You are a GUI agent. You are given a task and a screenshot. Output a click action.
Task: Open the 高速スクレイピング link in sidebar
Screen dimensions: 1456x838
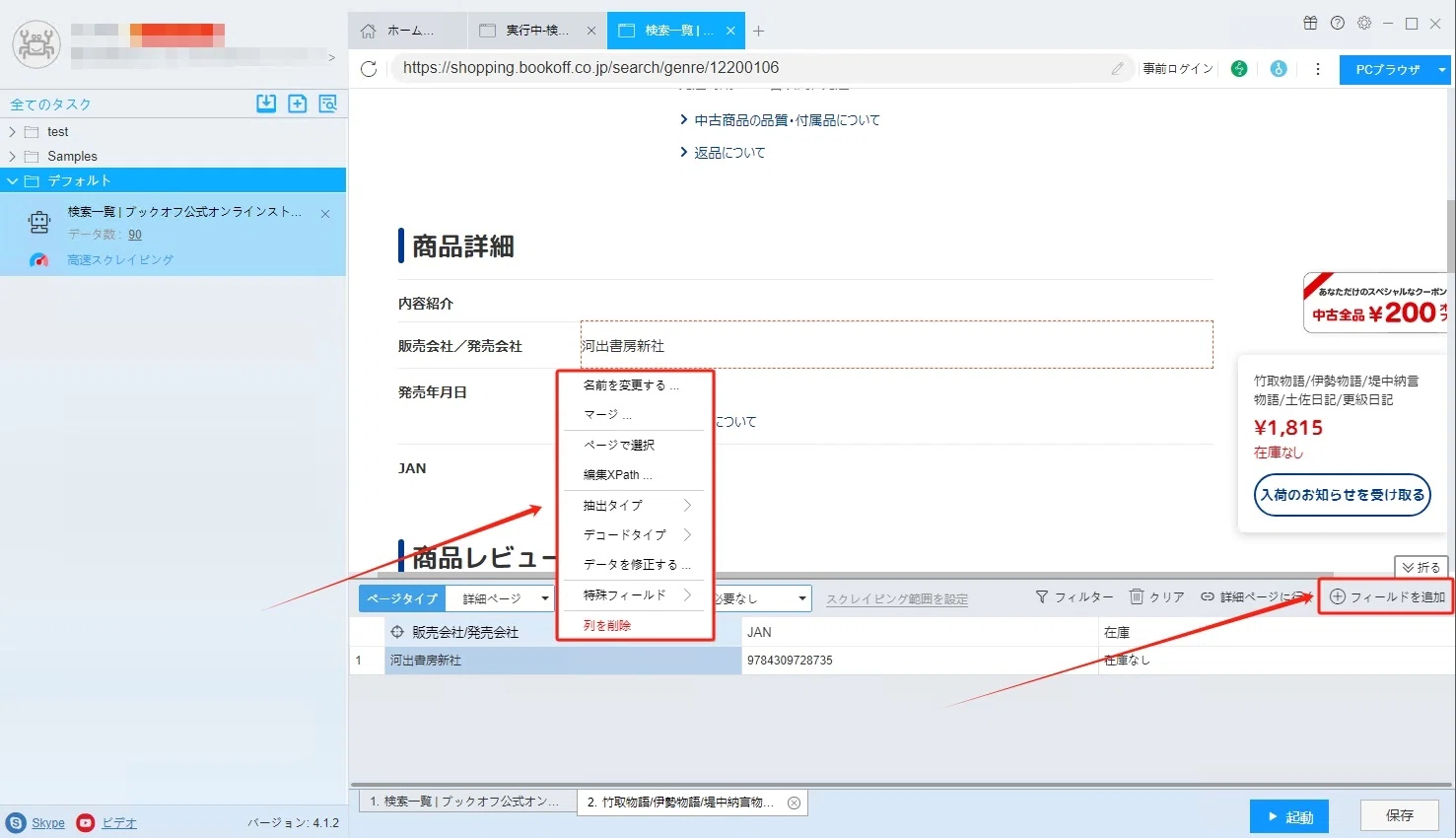[x=120, y=260]
